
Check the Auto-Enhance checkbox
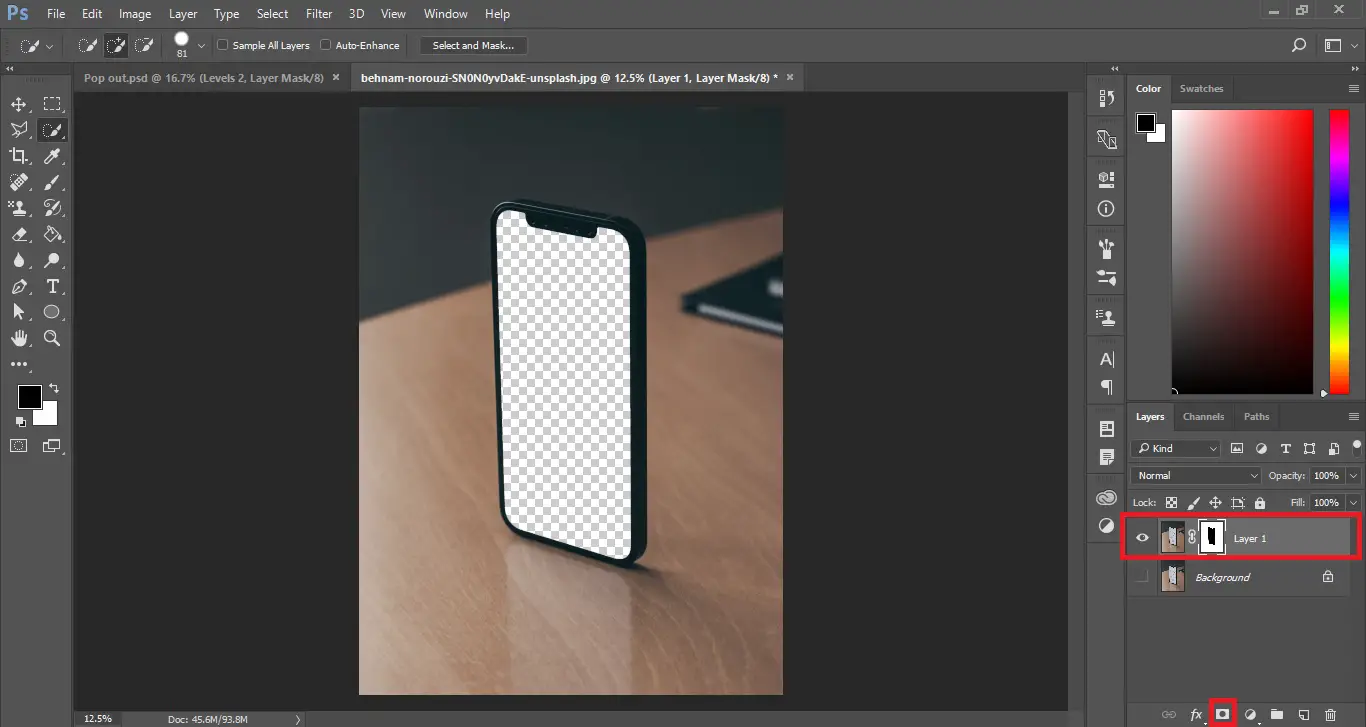coord(326,45)
